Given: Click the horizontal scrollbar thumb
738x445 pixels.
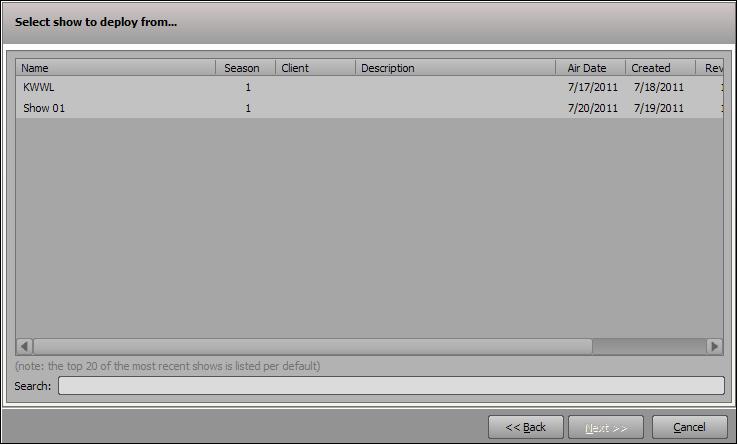Looking at the screenshot, I should [313, 347].
